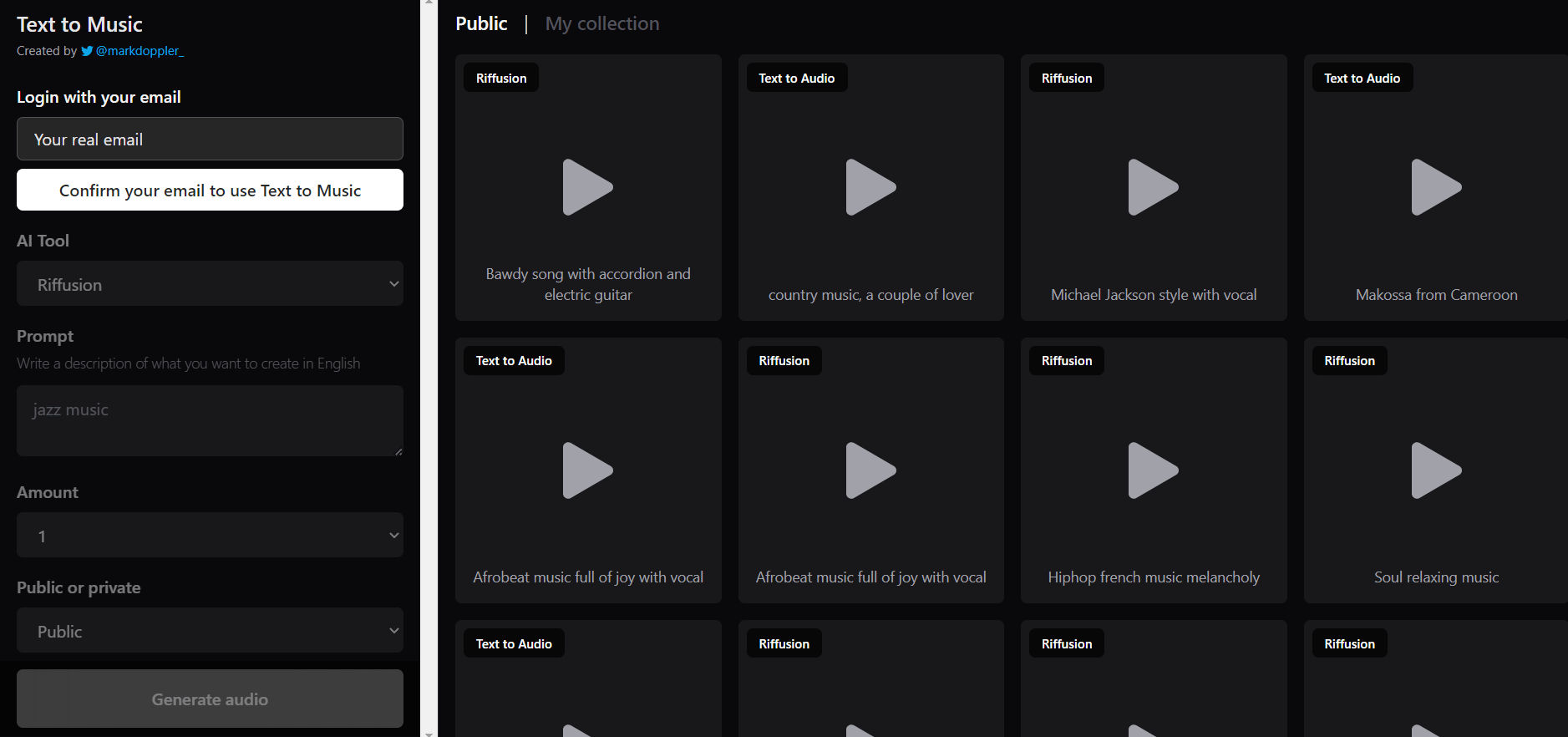Click the Twitter bird icon
This screenshot has width=1568, height=737.
click(x=87, y=51)
